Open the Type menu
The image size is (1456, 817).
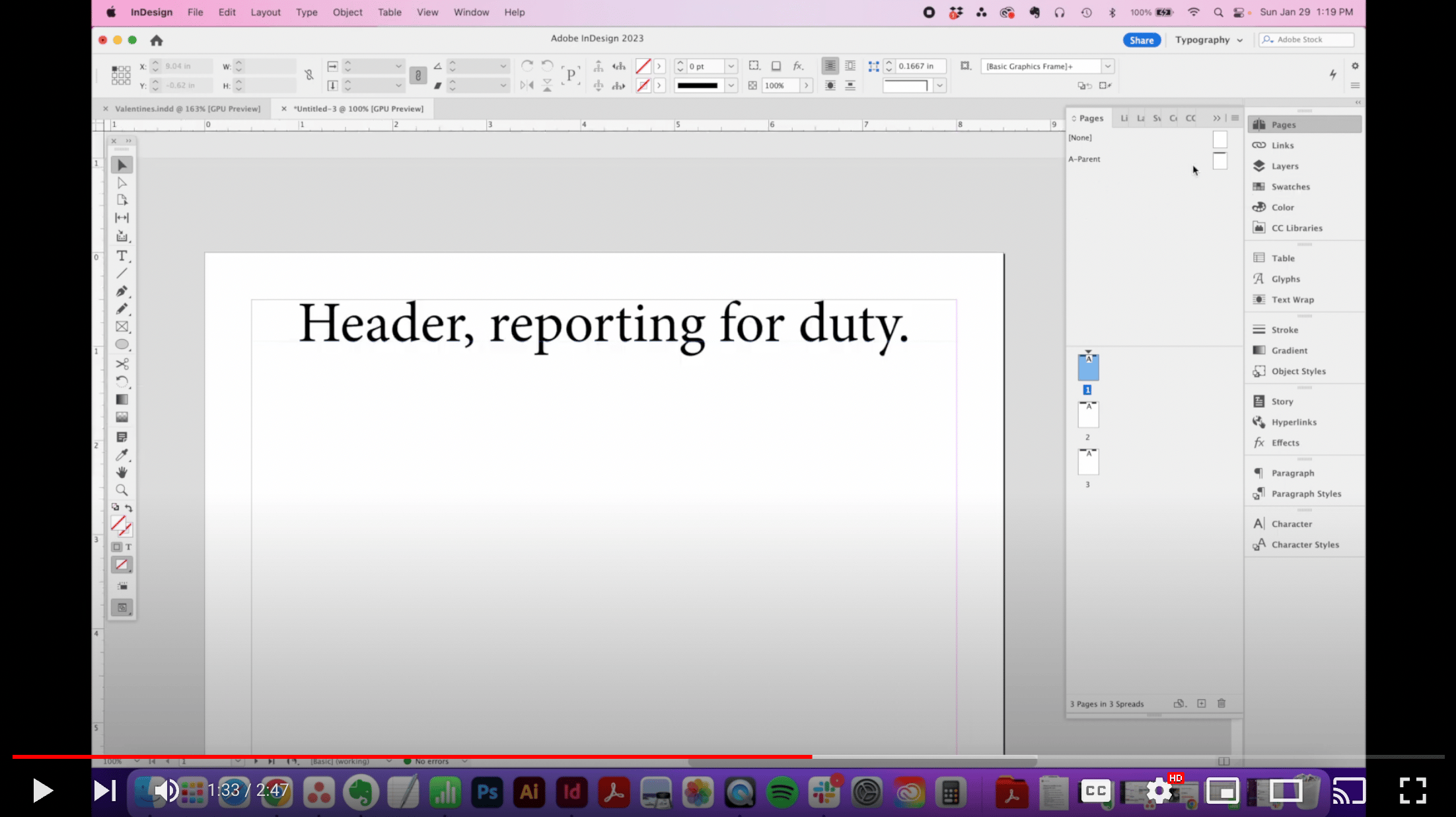(307, 12)
